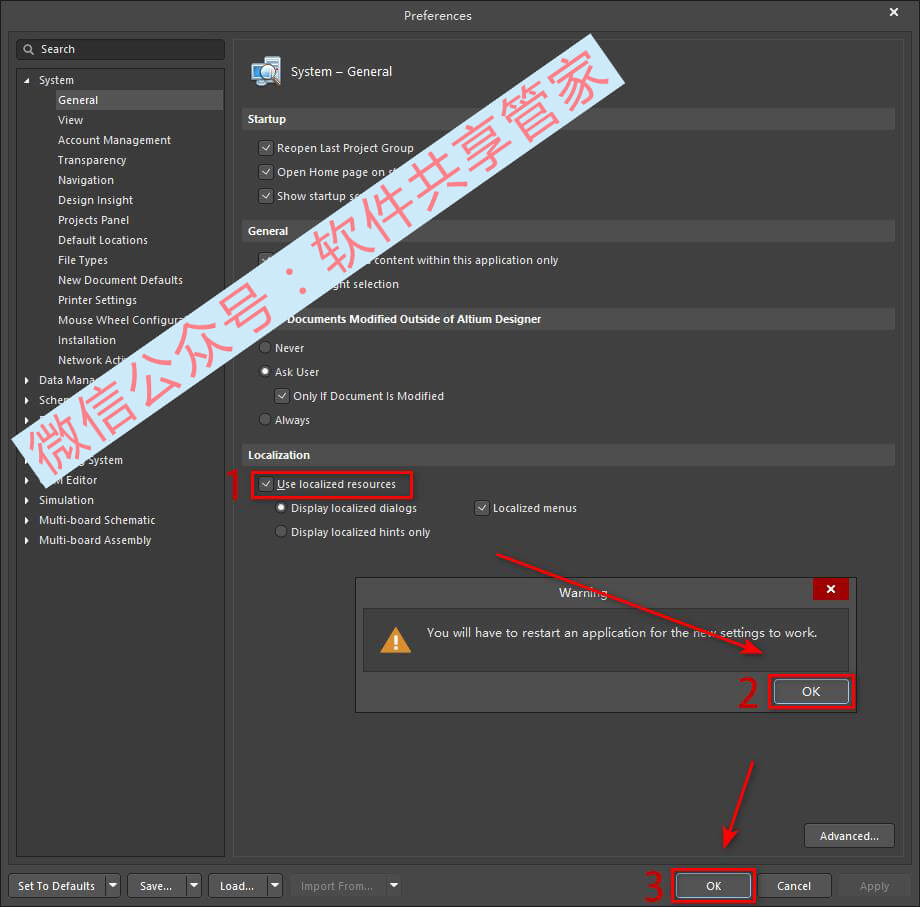Image resolution: width=920 pixels, height=907 pixels.
Task: Click the Save... button
Action: [157, 885]
